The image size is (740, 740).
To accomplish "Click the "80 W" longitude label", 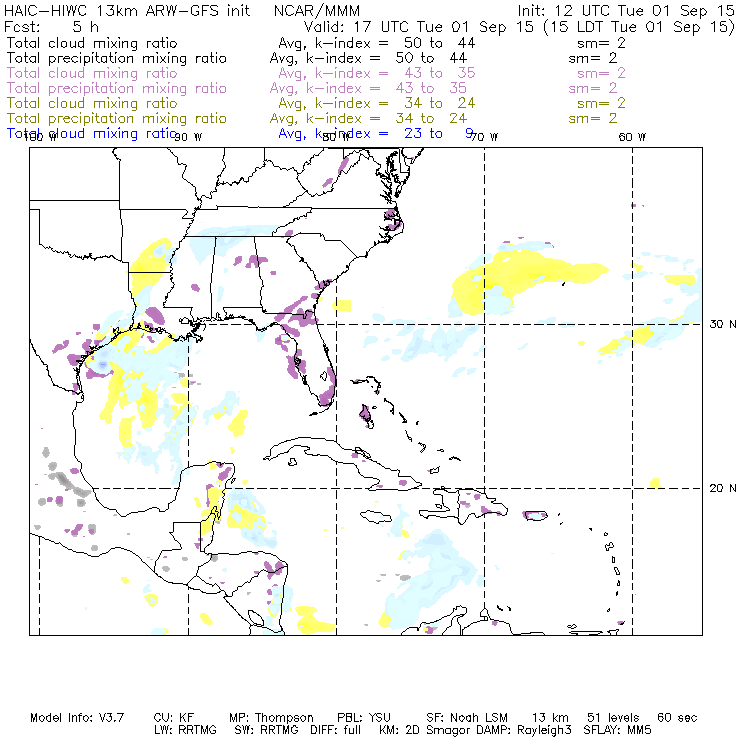I will point(336,137).
